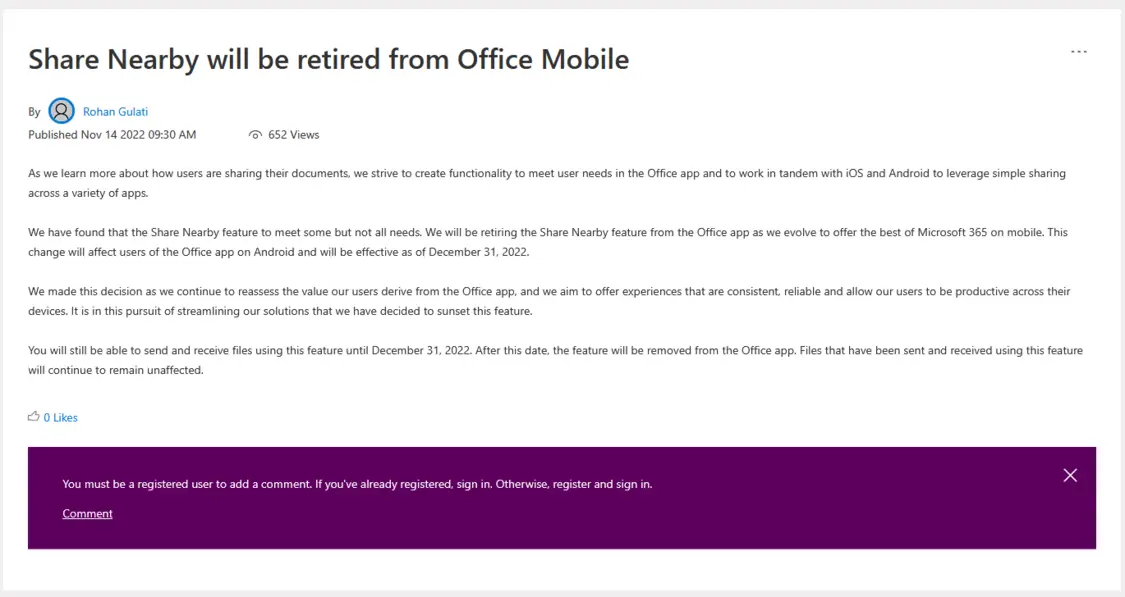Click the paragraph starting "You will still be able"
Image resolution: width=1125 pixels, height=597 pixels.
555,360
